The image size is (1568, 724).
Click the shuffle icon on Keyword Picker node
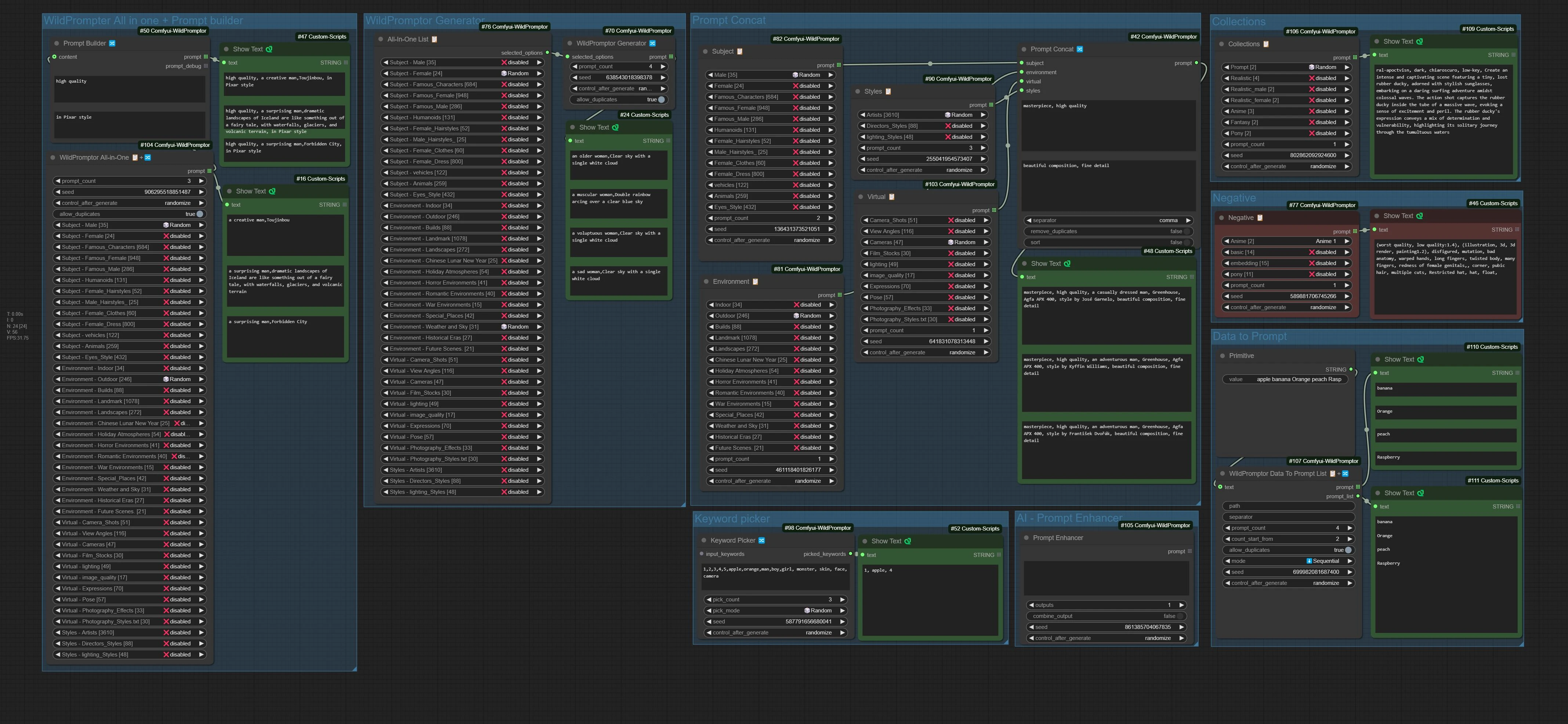tap(761, 540)
